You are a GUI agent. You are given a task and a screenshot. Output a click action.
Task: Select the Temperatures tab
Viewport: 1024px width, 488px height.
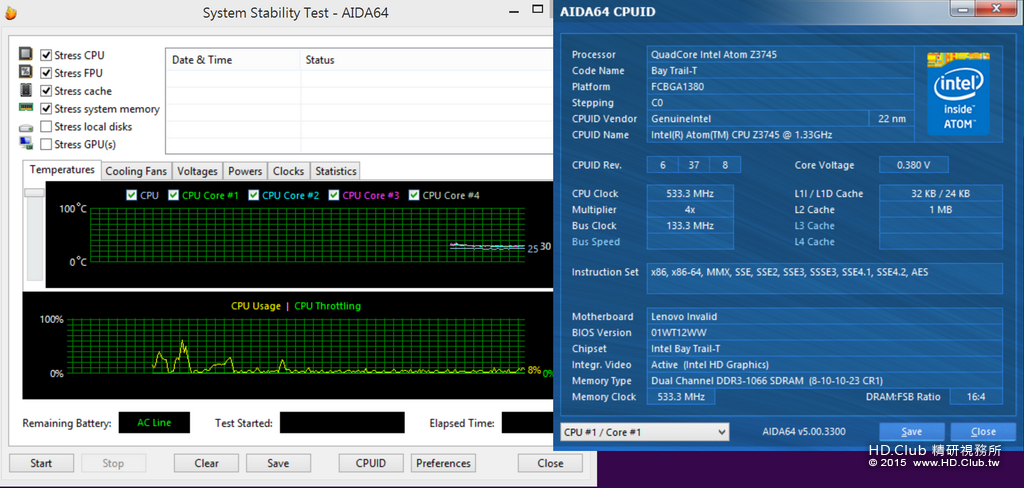click(x=62, y=170)
